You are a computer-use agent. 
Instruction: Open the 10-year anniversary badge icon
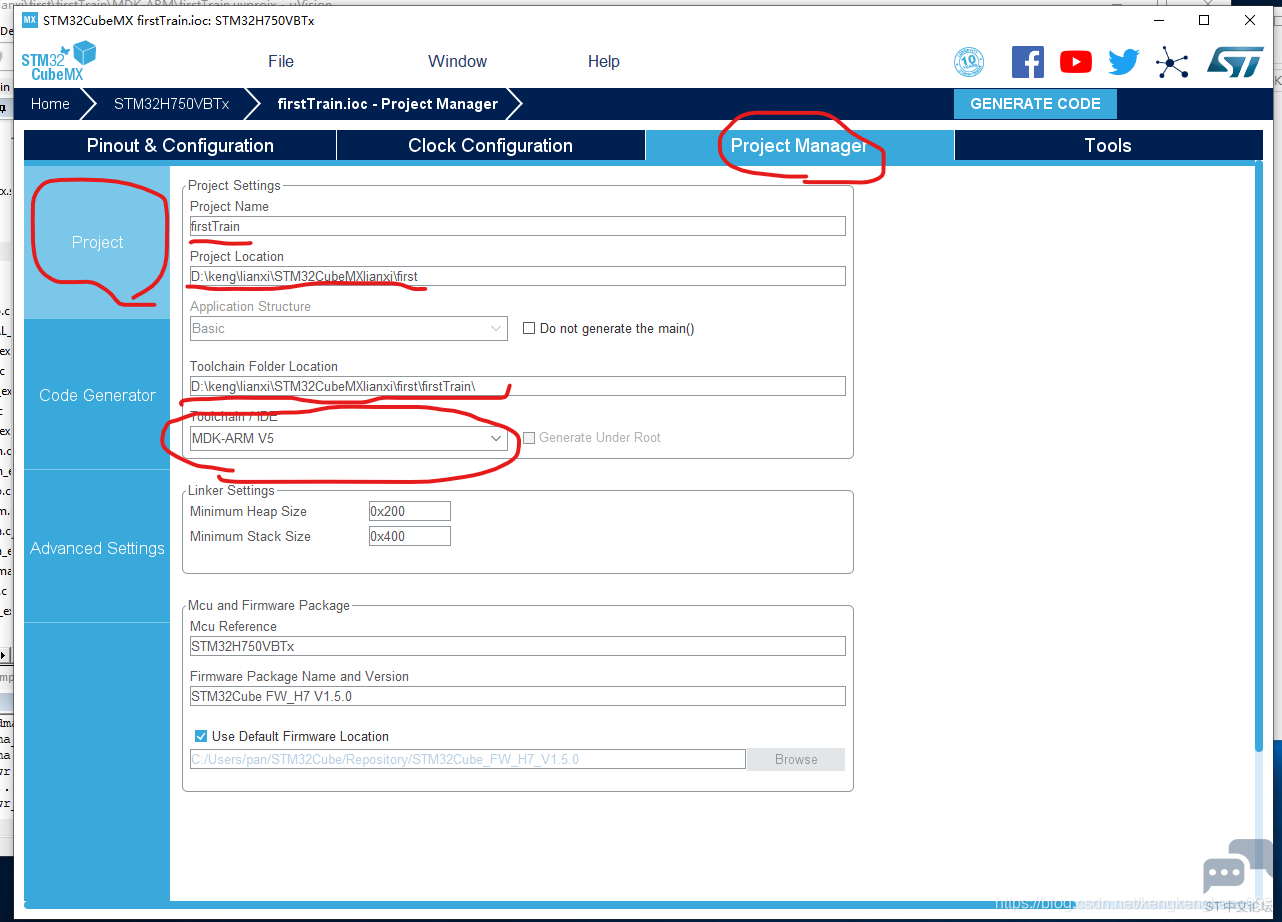[x=969, y=62]
